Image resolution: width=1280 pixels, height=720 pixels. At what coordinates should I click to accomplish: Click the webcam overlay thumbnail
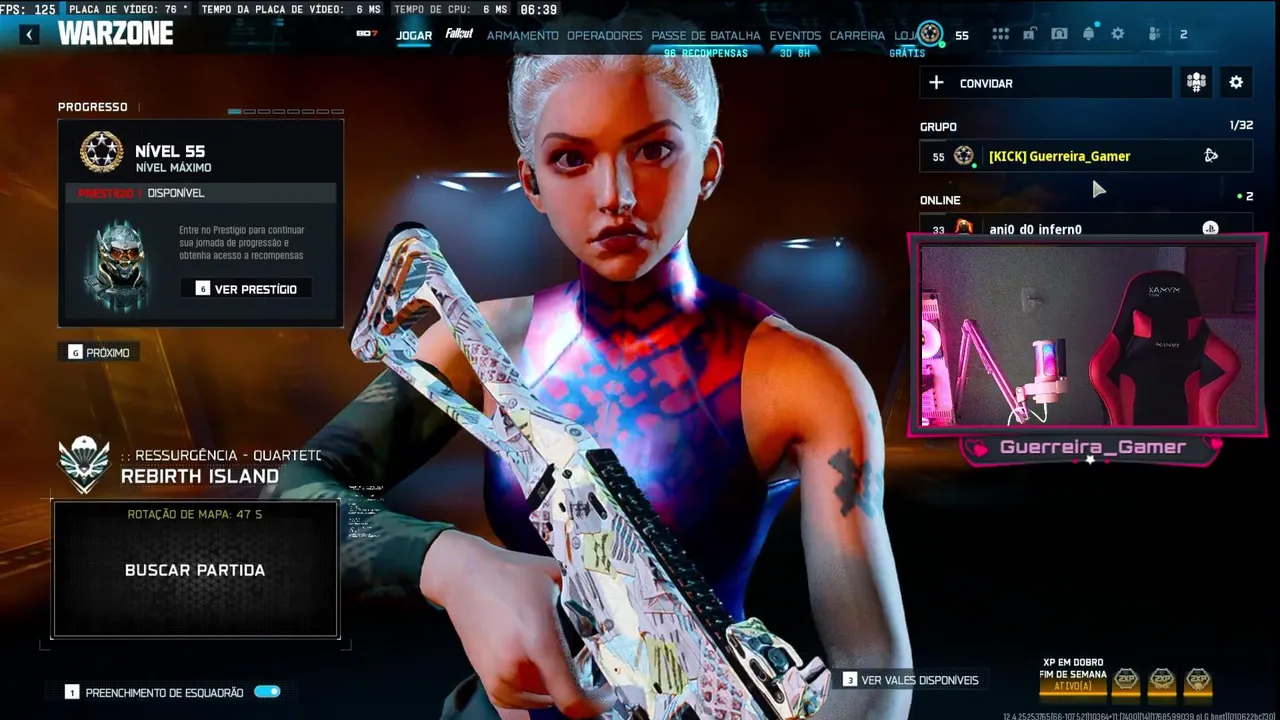(1087, 336)
